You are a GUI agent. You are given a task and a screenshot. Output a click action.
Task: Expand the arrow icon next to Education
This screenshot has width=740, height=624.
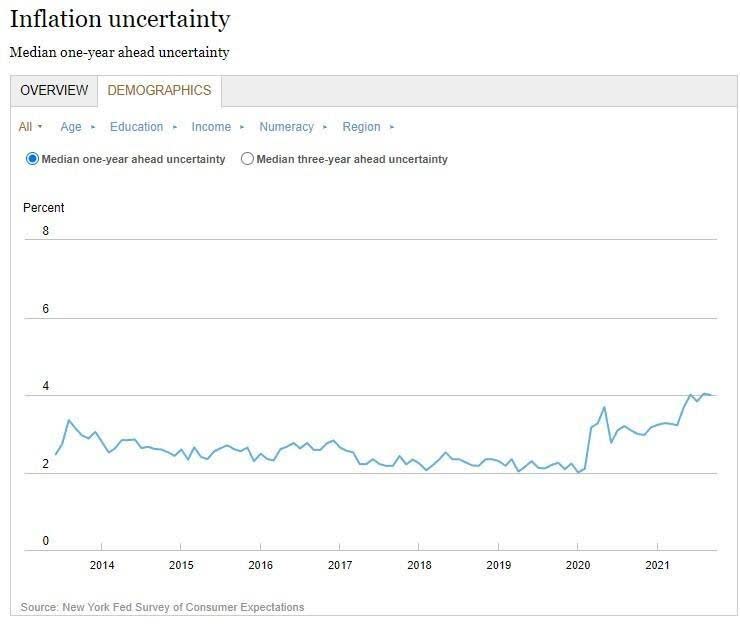[175, 128]
